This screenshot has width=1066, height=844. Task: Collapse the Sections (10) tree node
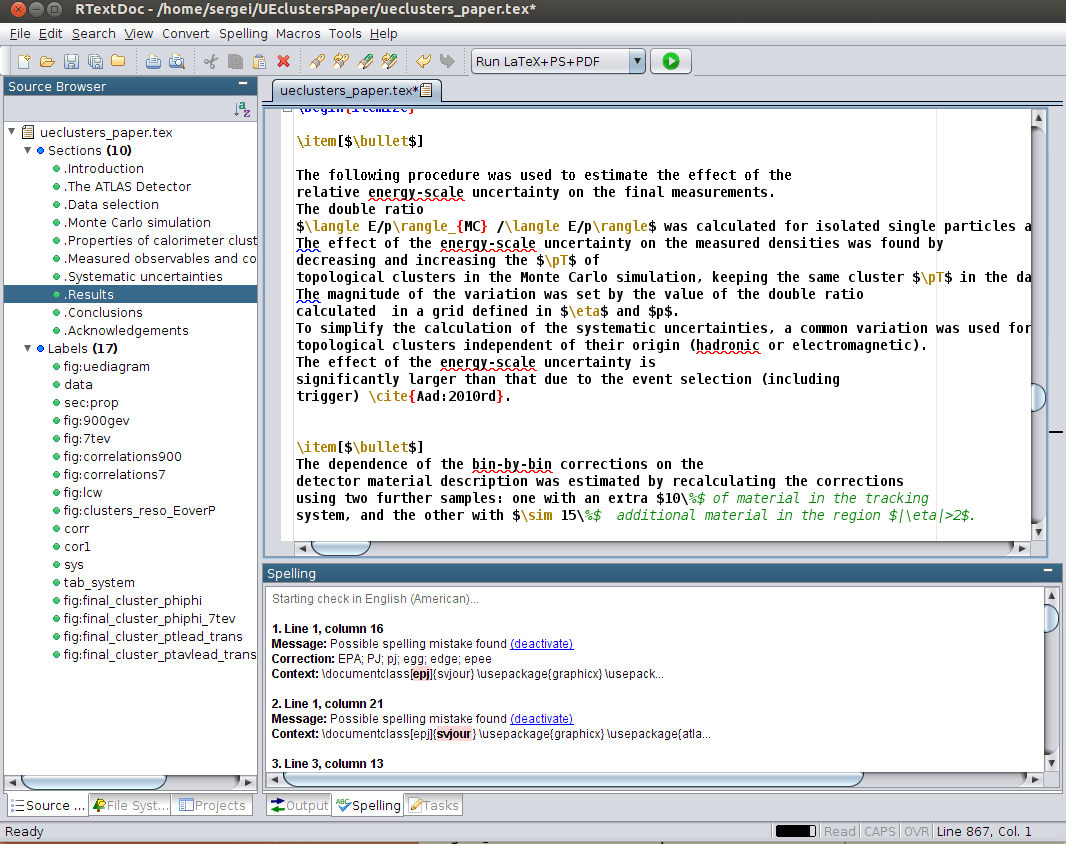point(27,150)
